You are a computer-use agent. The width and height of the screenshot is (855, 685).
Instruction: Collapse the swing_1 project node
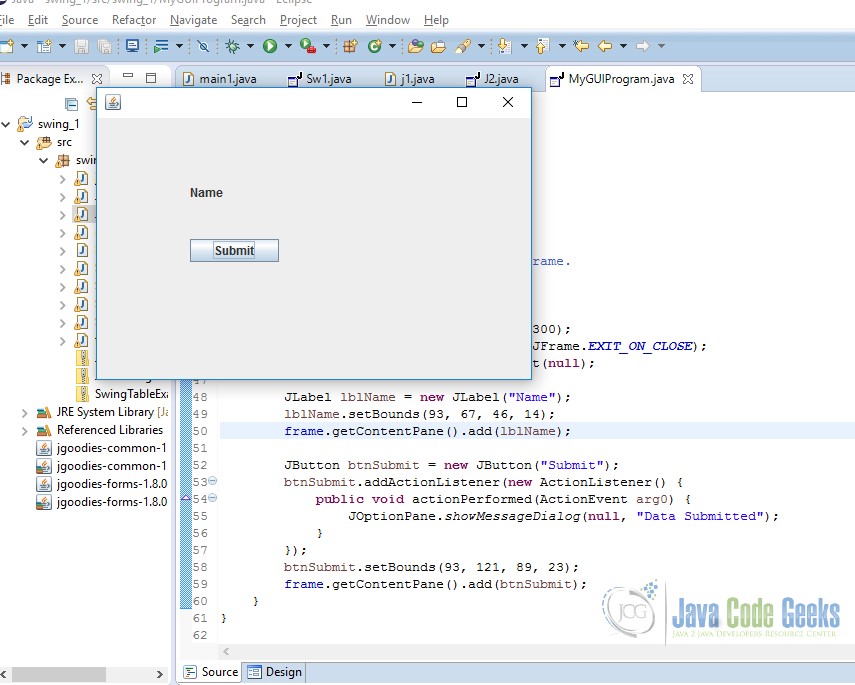click(x=8, y=123)
